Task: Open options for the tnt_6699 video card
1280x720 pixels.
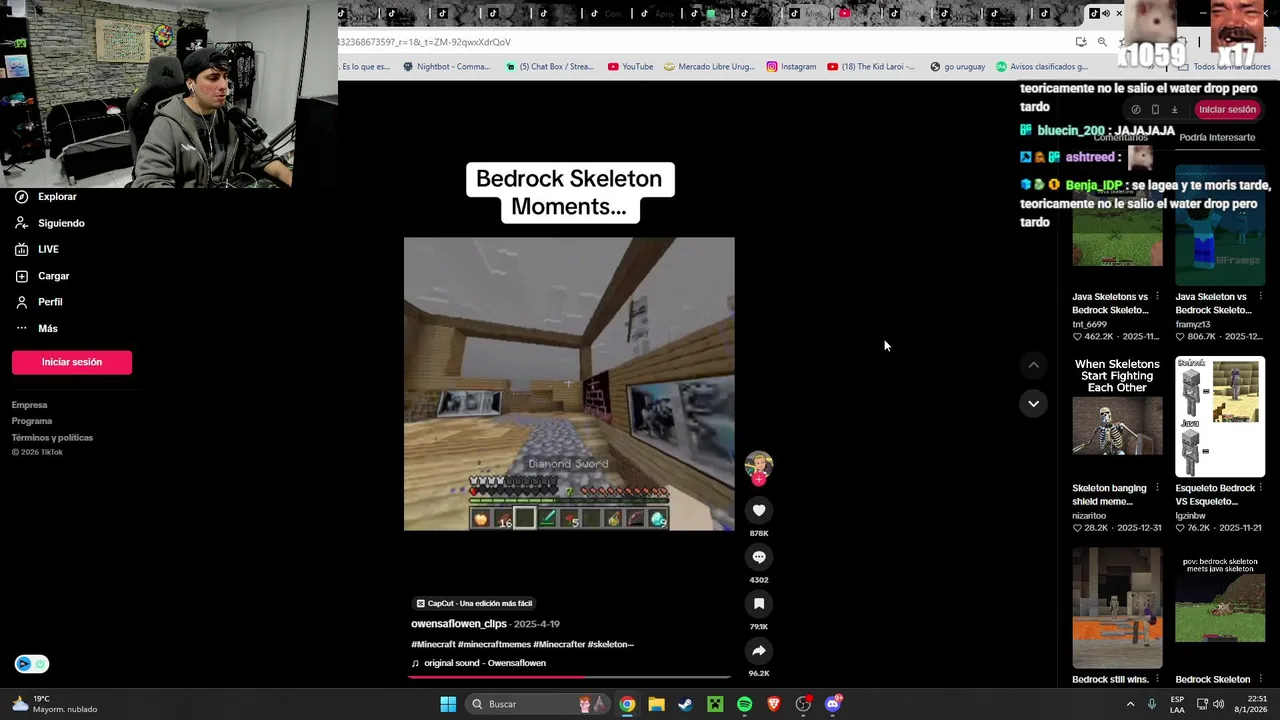Action: pos(1157,297)
